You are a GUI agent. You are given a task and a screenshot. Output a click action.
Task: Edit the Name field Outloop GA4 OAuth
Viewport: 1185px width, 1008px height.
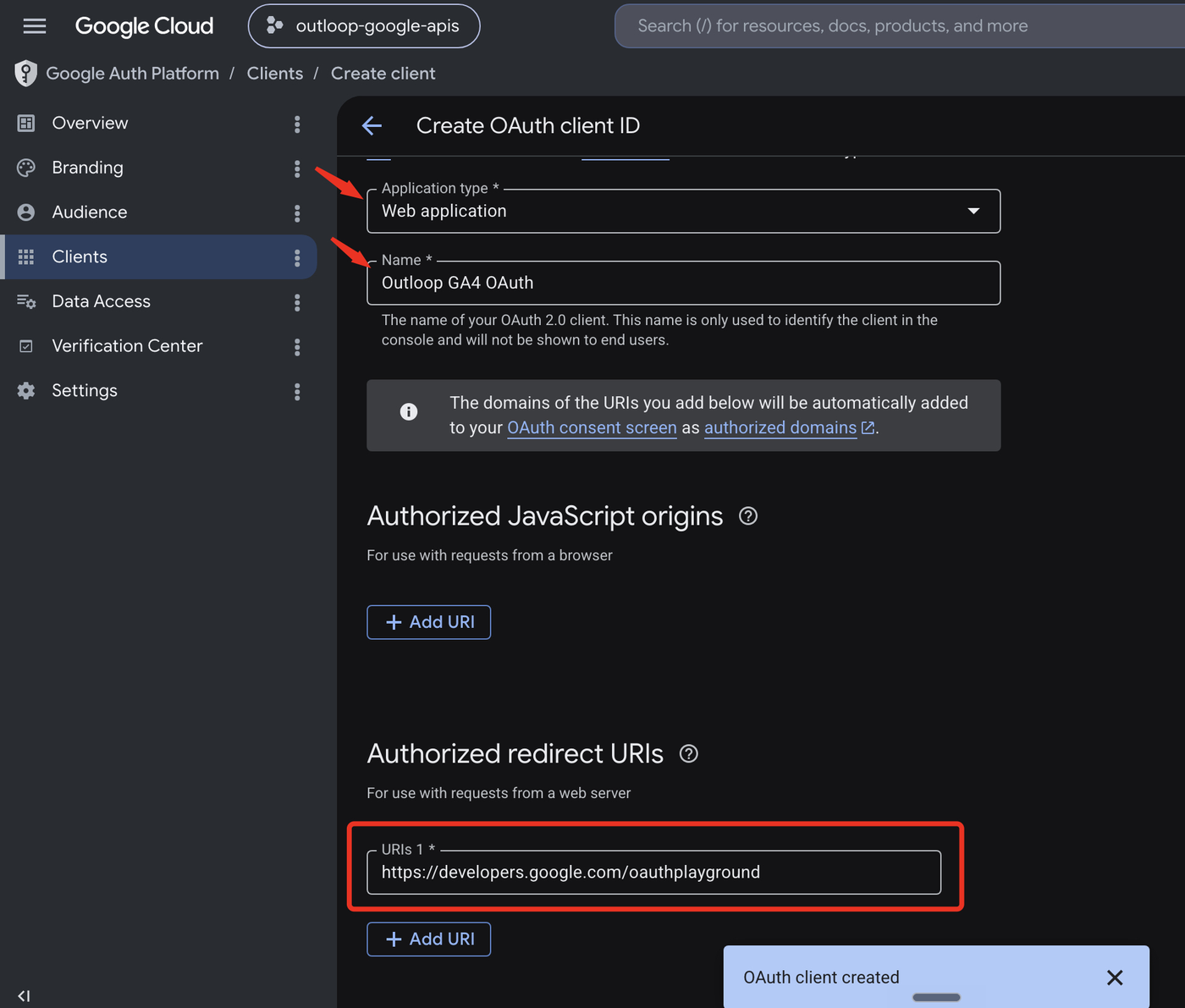683,283
